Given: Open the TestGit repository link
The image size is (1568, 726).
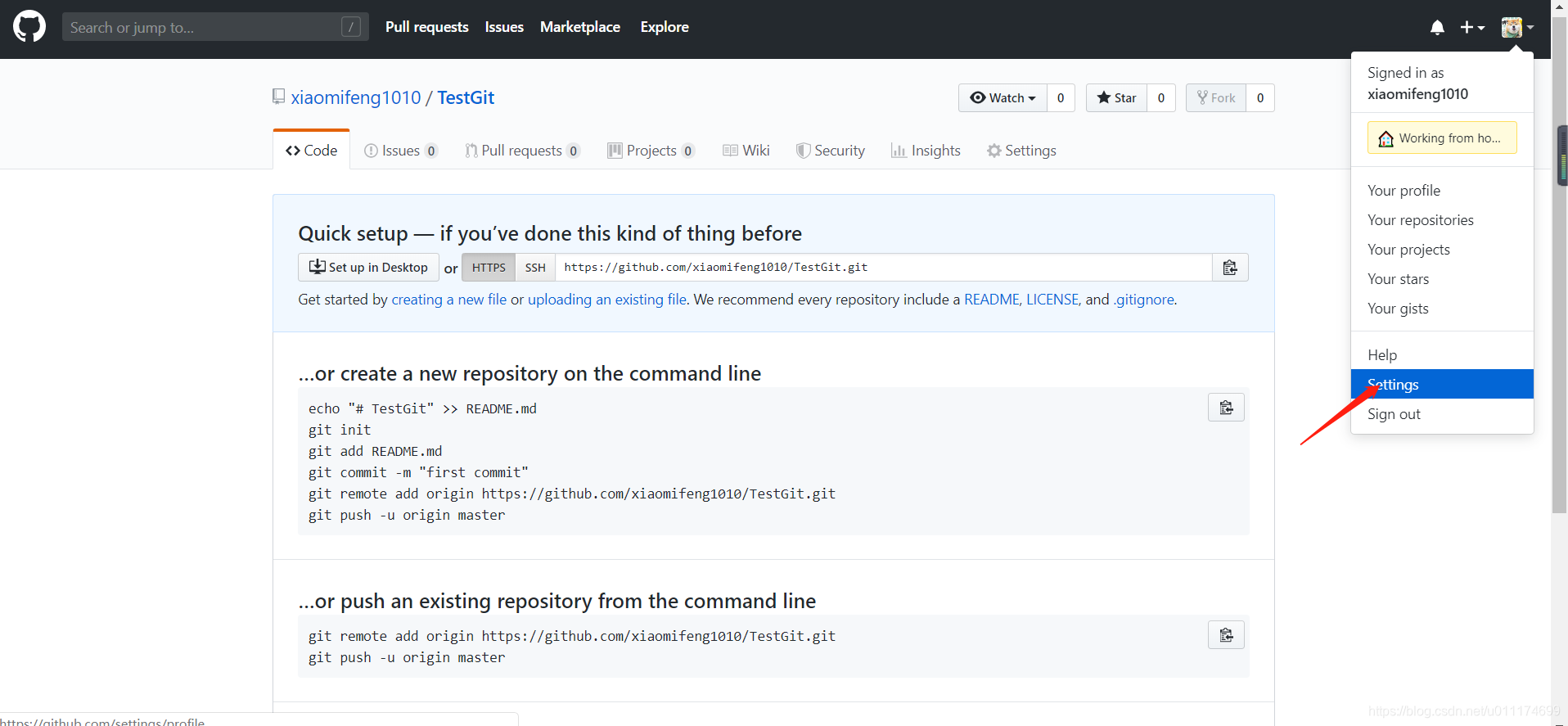Looking at the screenshot, I should click(466, 97).
